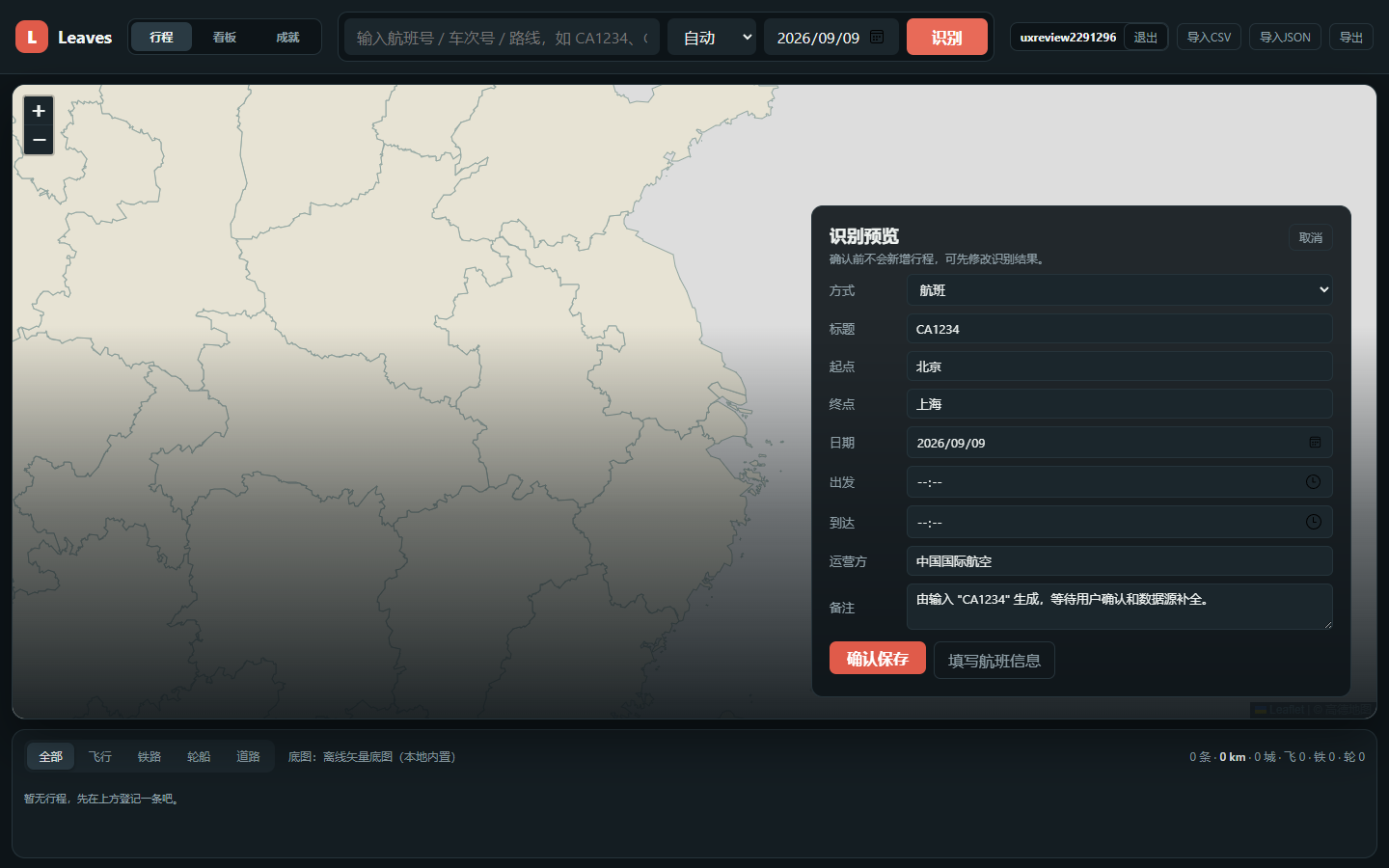Cancel the 识别预览 dialog with 取消
1389x868 pixels.
pos(1311,237)
